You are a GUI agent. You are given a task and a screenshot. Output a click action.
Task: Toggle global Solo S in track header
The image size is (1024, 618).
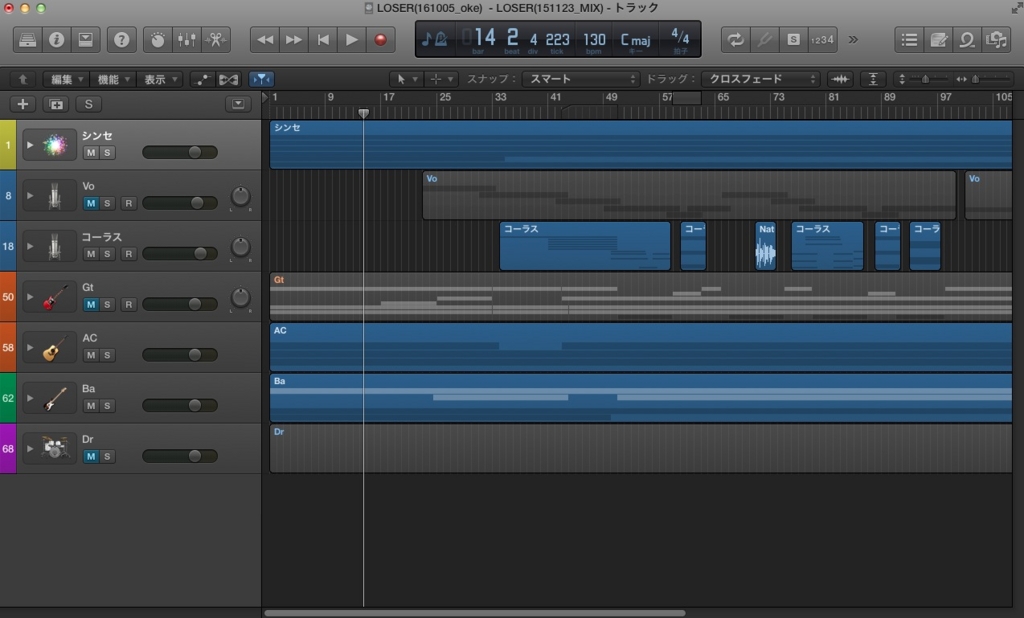click(x=89, y=104)
